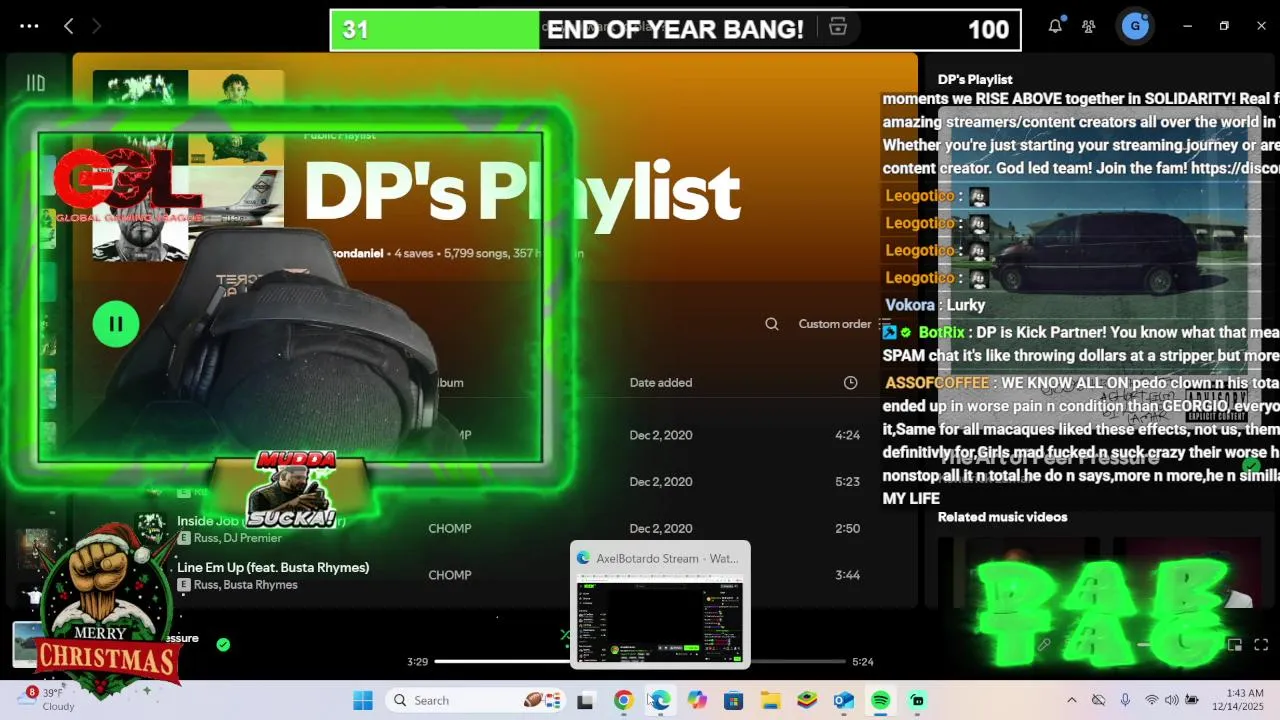Open the weather widget showing 39°F Cloudy

coord(48,699)
